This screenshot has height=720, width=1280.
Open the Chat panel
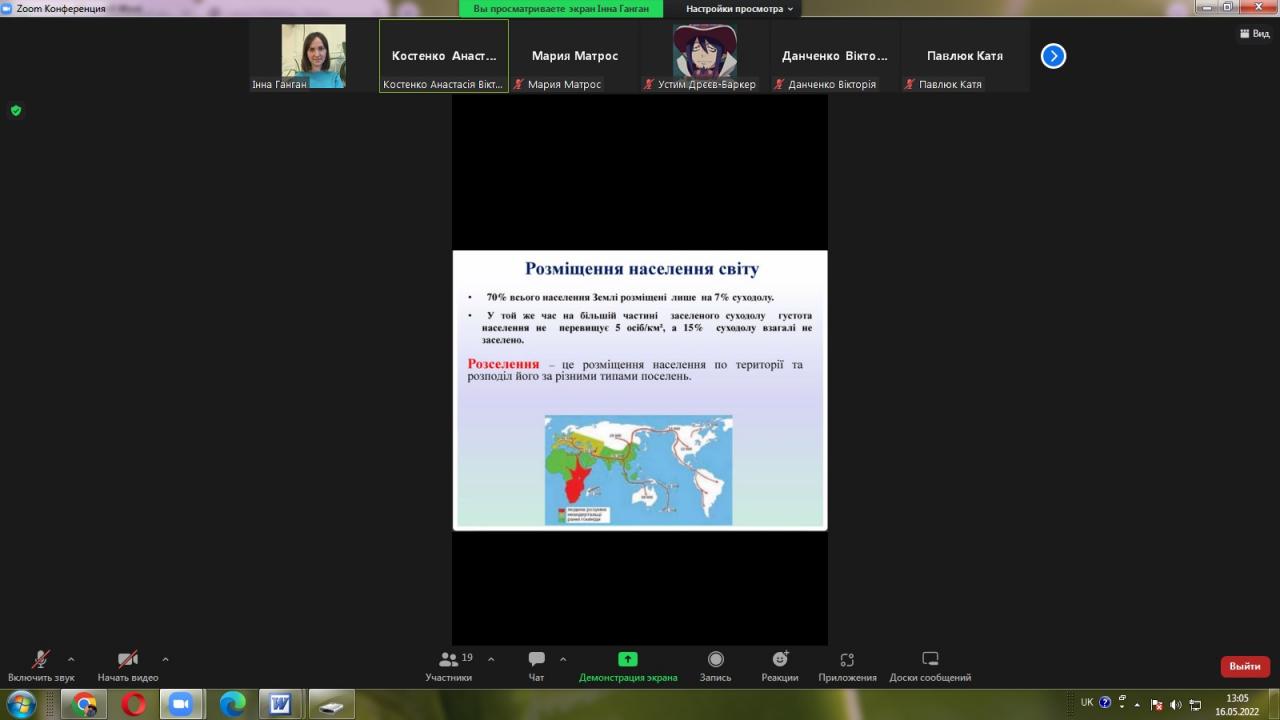[x=536, y=660]
